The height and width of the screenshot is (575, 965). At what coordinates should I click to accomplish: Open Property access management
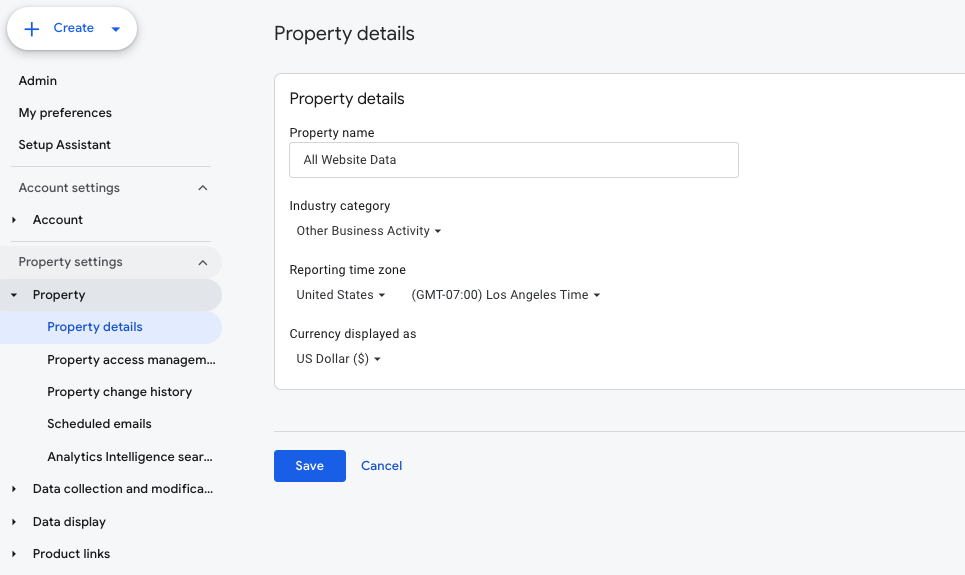pyautogui.click(x=131, y=359)
